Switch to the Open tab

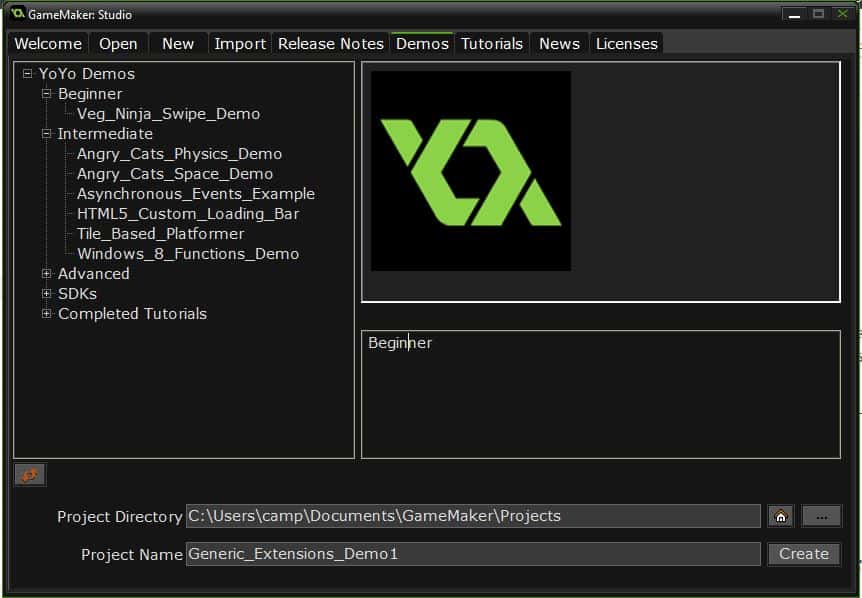pyautogui.click(x=118, y=43)
